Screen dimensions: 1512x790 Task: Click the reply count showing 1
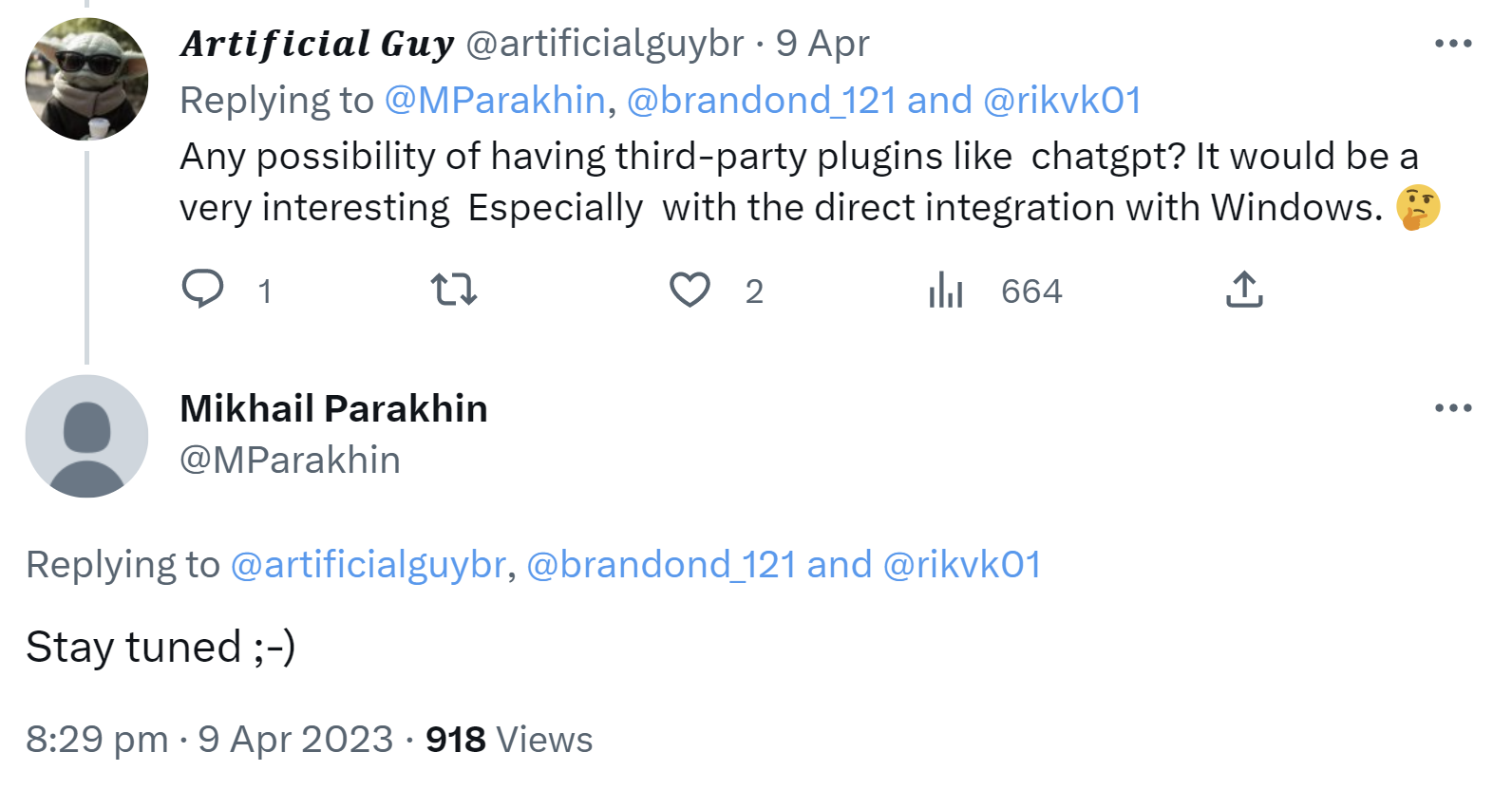pos(266,292)
